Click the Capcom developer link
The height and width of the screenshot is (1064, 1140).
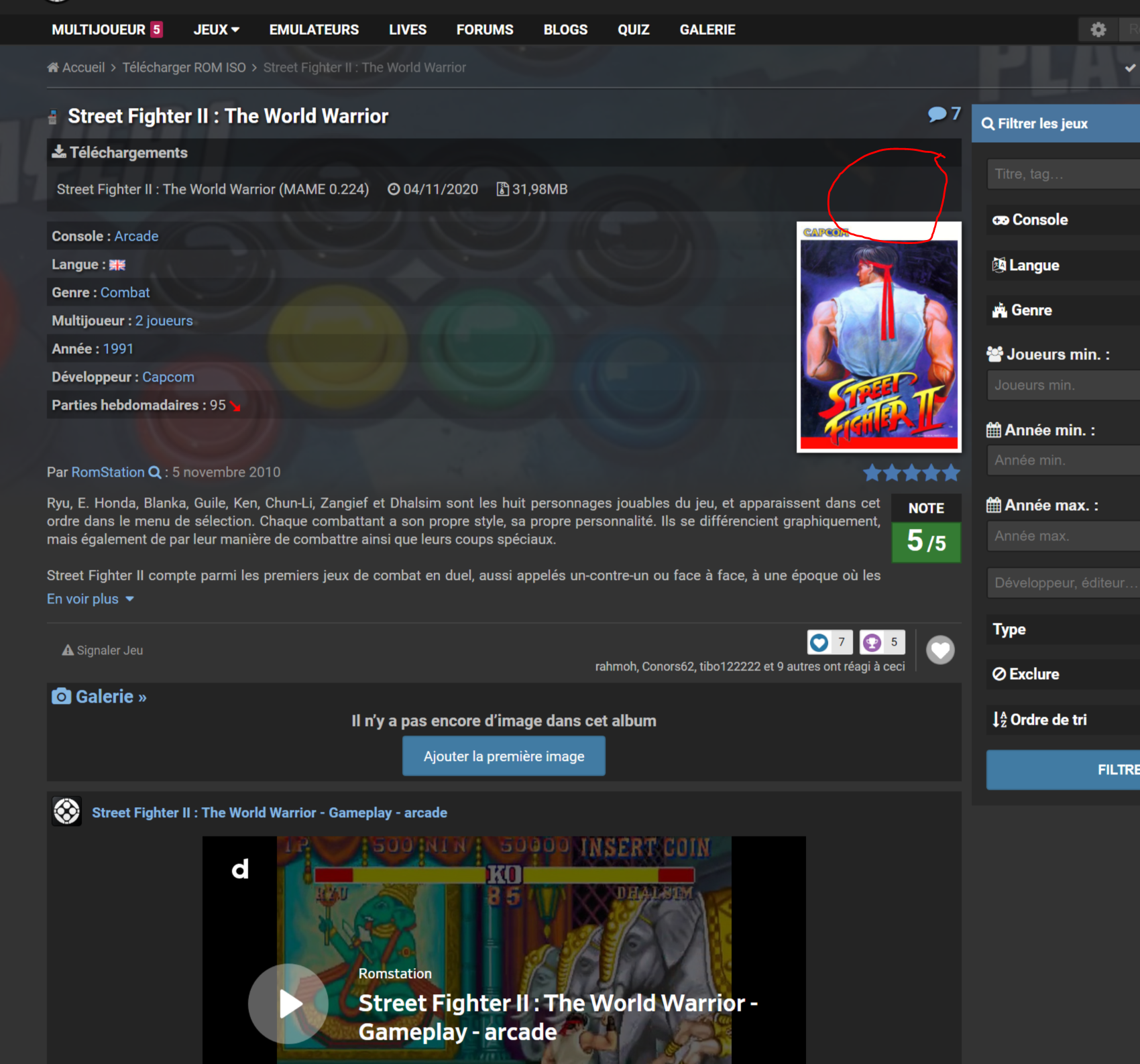click(x=168, y=377)
